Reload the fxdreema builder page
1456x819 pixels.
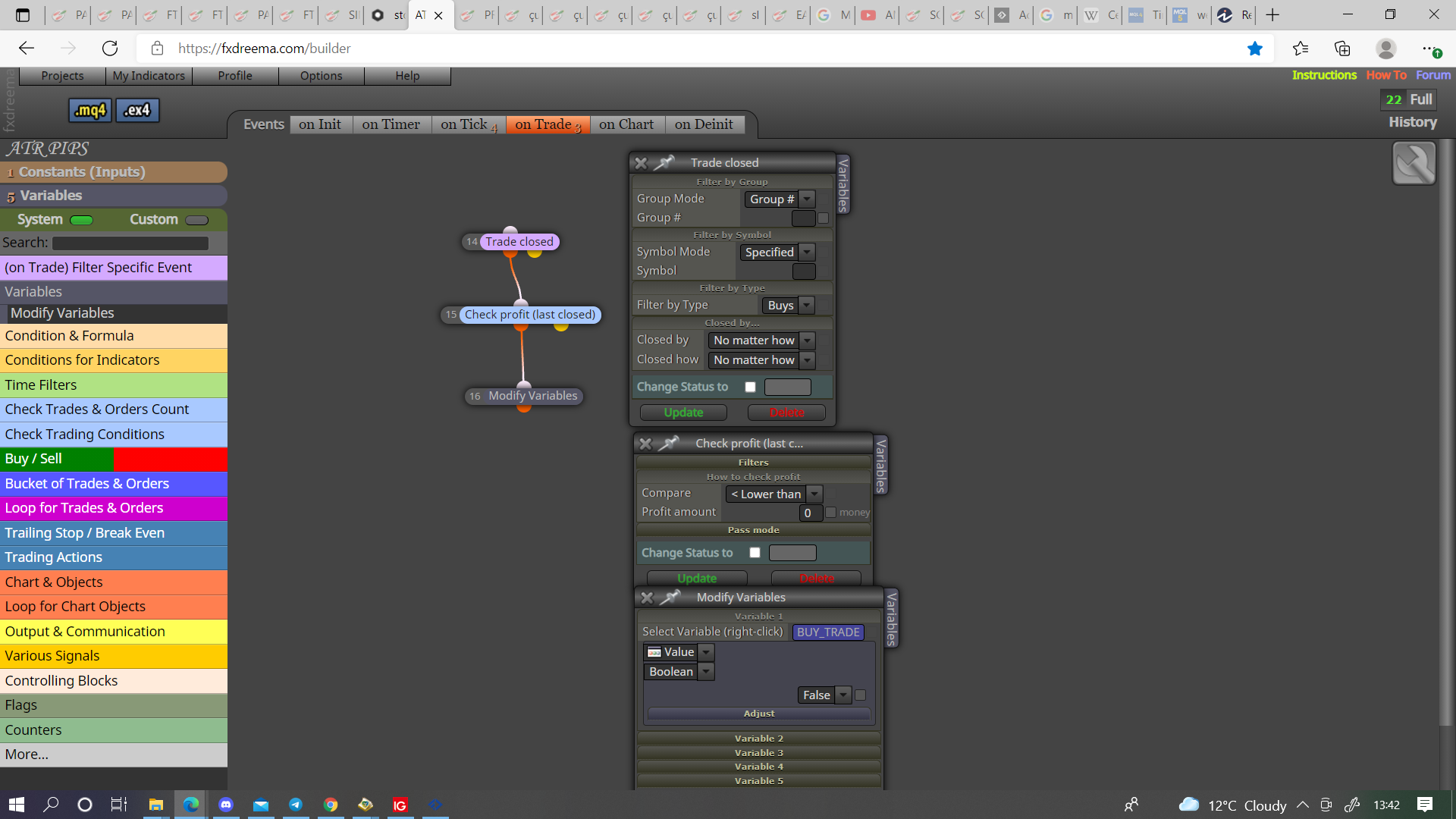coord(110,49)
